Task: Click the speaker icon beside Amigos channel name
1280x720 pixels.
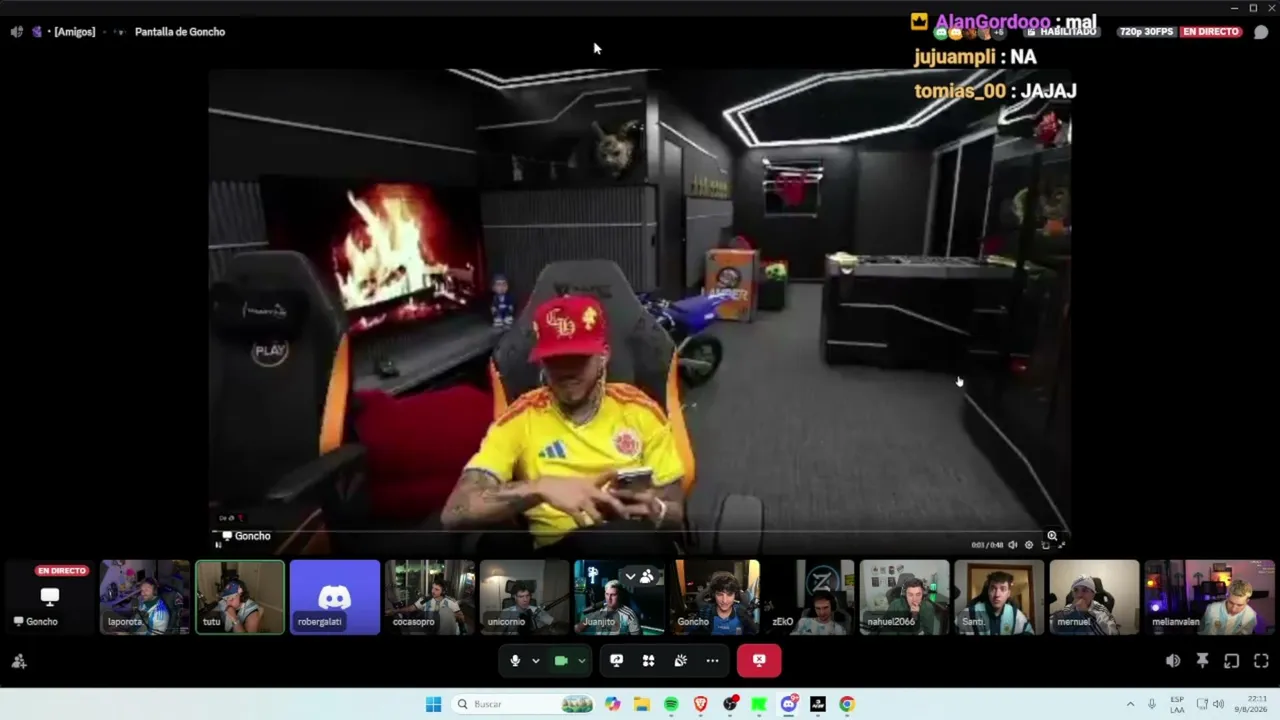Action: (16, 32)
